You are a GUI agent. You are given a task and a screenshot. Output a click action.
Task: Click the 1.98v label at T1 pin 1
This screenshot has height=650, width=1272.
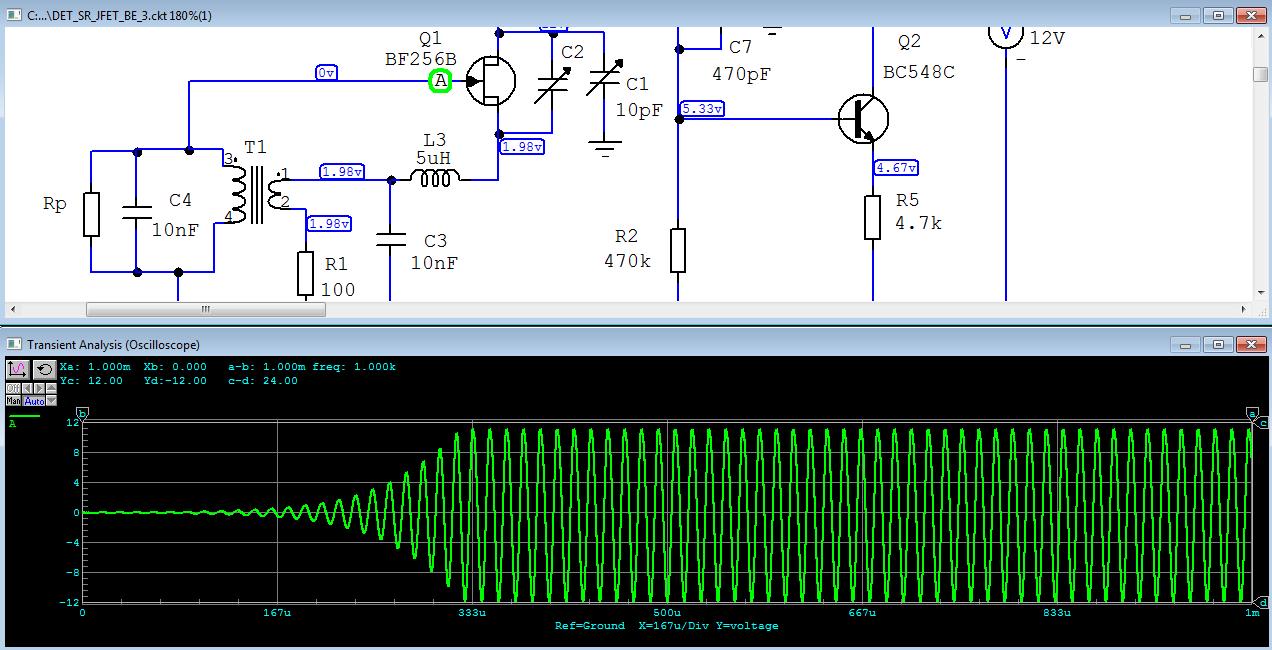click(342, 172)
